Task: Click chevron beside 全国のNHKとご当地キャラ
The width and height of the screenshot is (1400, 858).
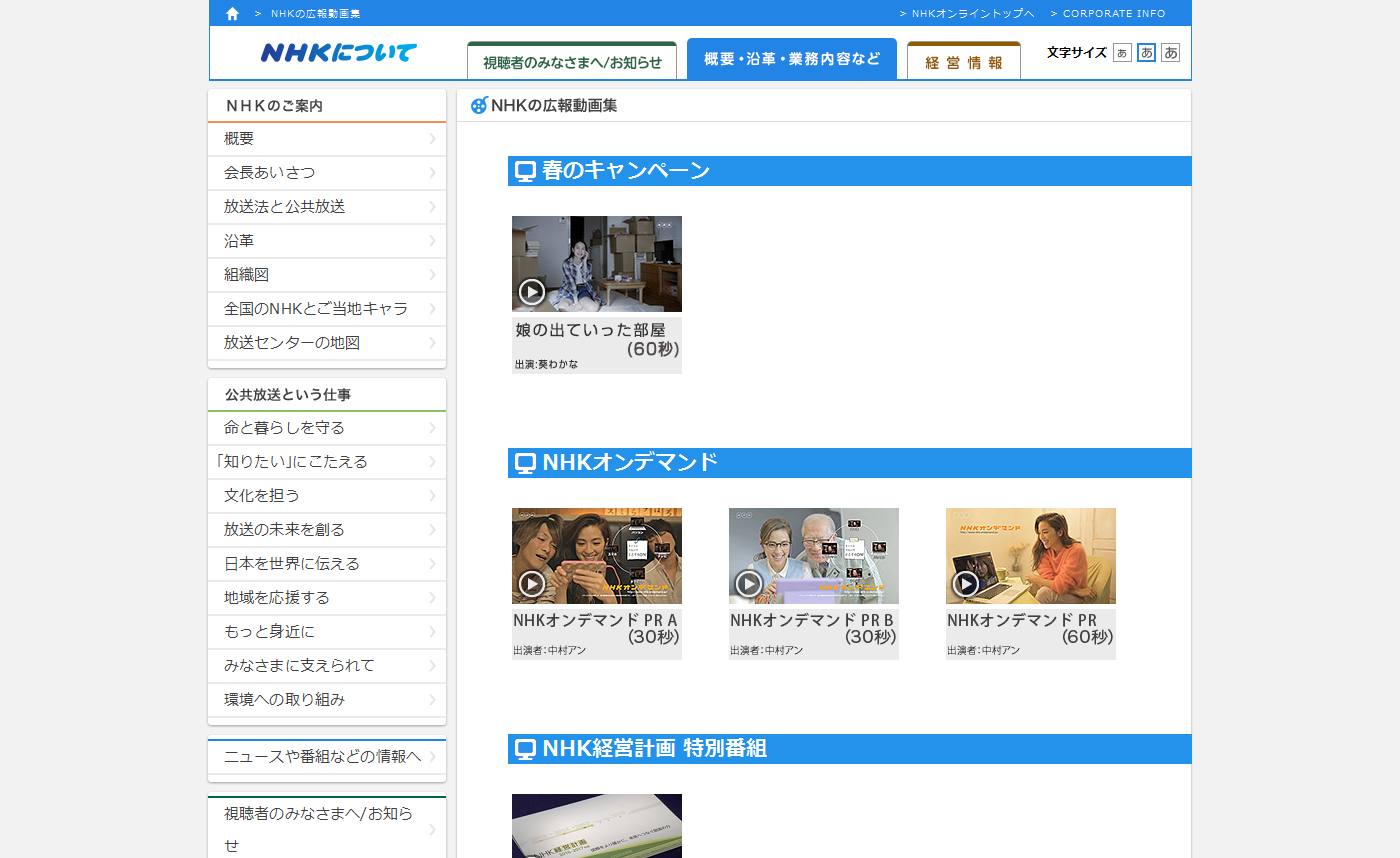Action: pyautogui.click(x=432, y=309)
